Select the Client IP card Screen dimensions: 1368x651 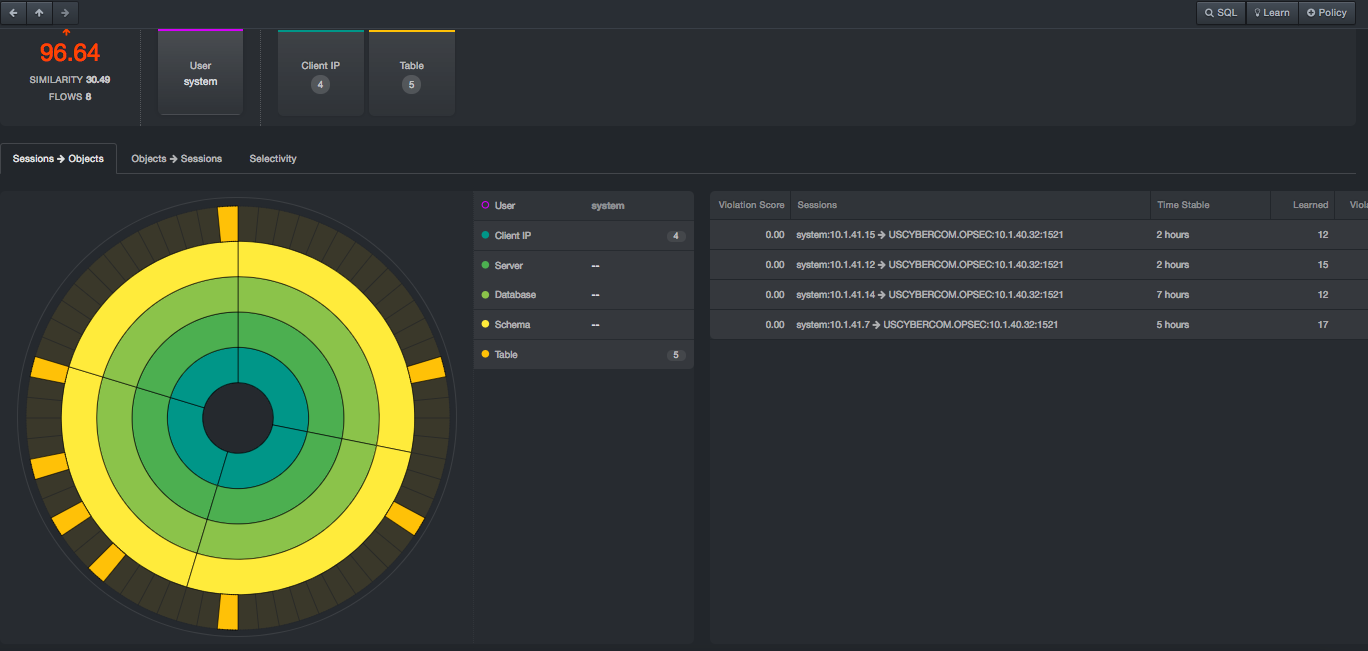[x=320, y=74]
